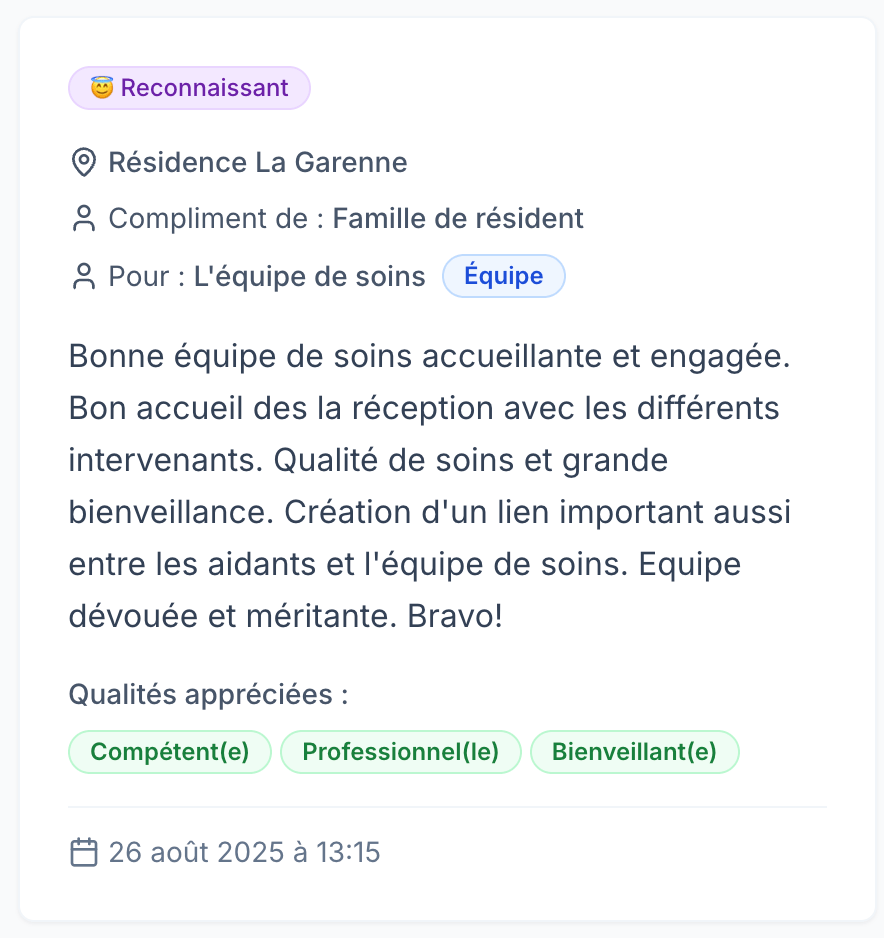Viewport: 884px width, 938px height.
Task: Select the Reconnaissant sentiment badge
Action: [x=189, y=87]
